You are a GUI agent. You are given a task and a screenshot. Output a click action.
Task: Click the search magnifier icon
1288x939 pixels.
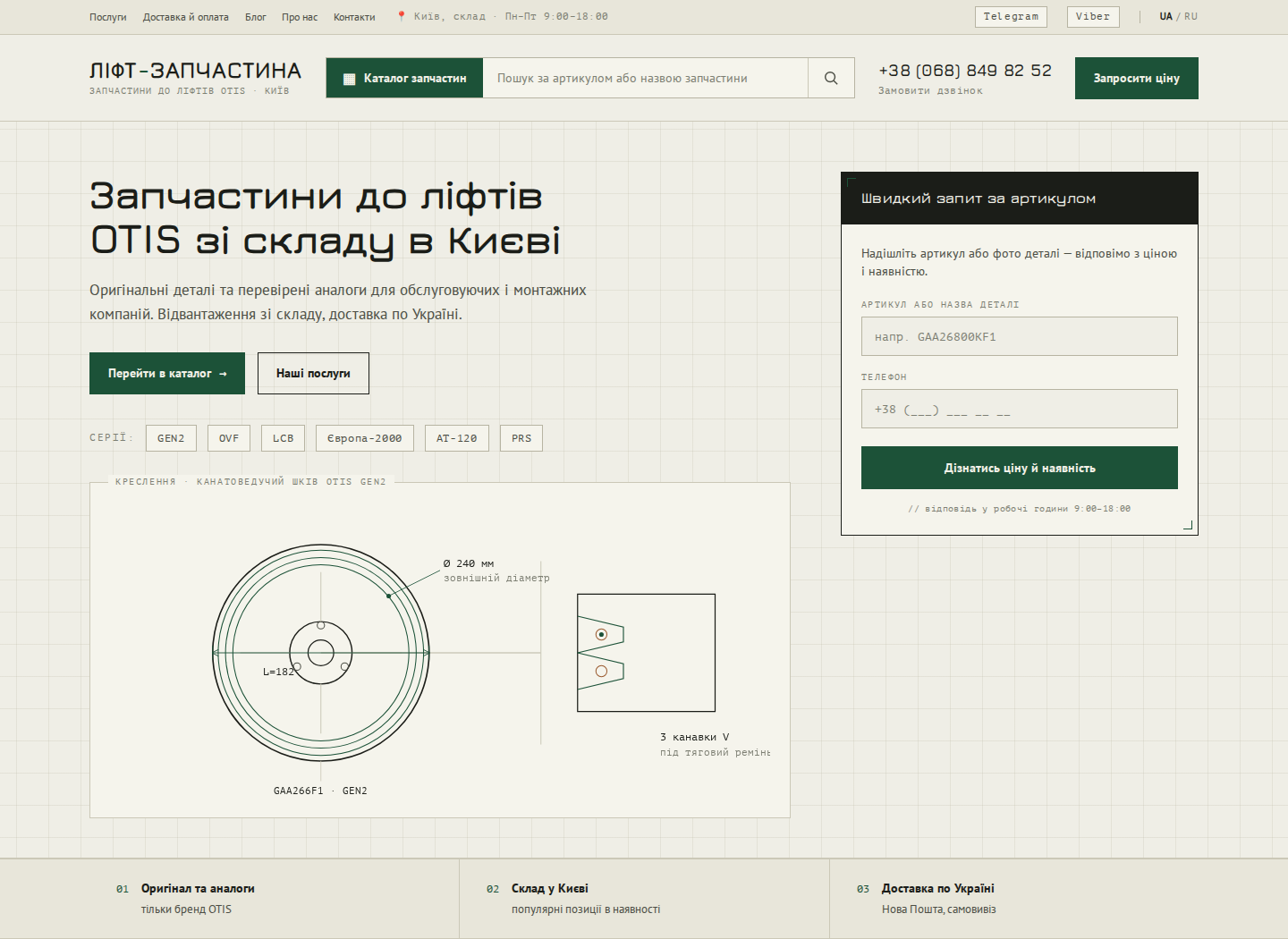(x=831, y=78)
